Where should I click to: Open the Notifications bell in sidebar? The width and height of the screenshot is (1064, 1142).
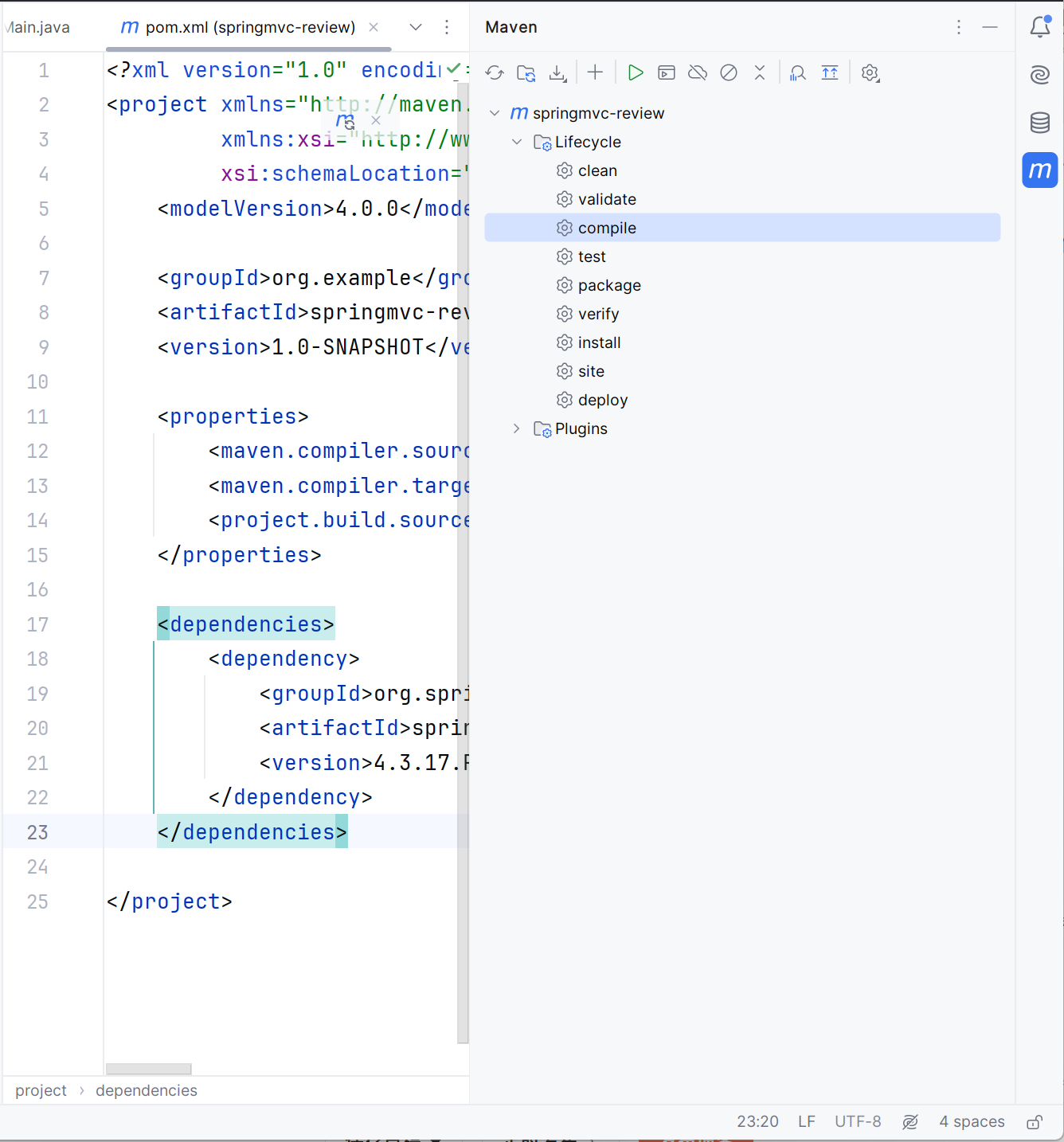(1040, 26)
